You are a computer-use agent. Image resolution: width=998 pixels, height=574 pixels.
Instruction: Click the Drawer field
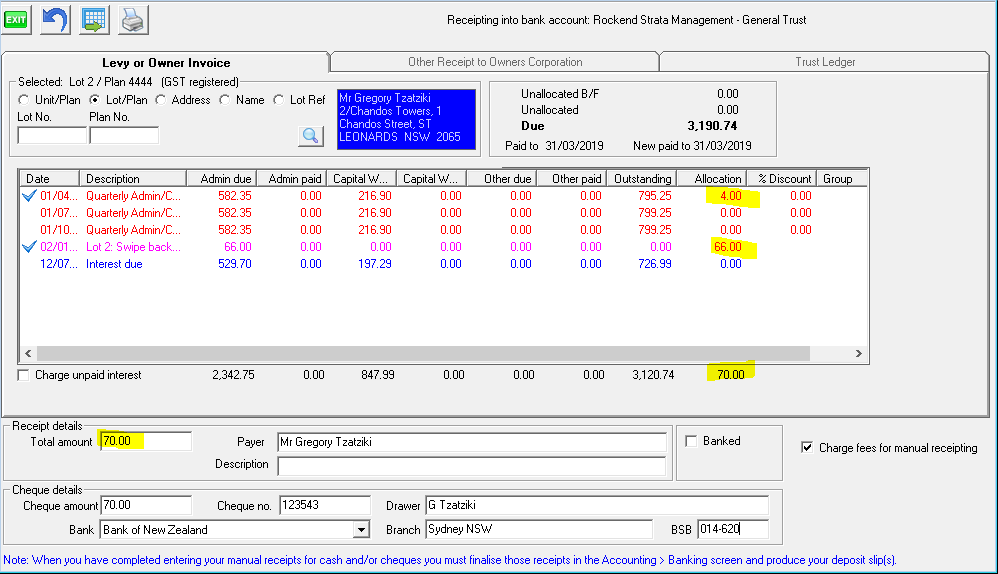[597, 505]
